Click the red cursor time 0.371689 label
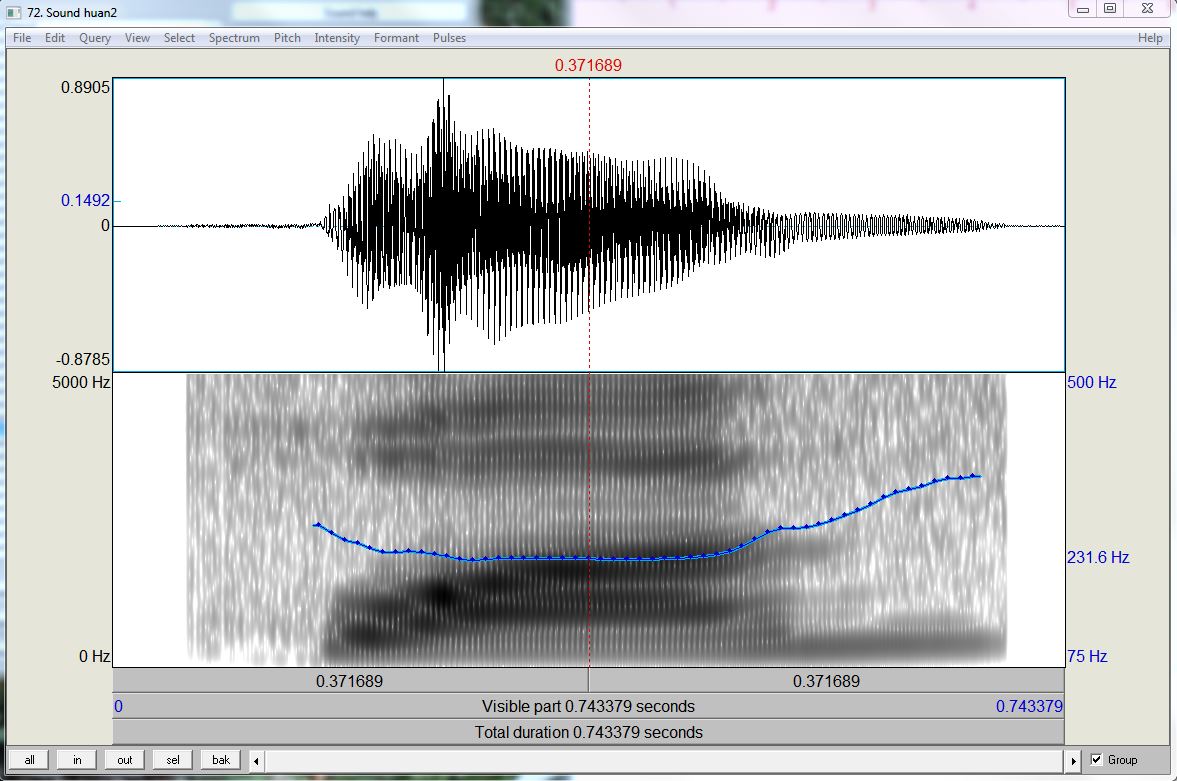 coord(588,65)
